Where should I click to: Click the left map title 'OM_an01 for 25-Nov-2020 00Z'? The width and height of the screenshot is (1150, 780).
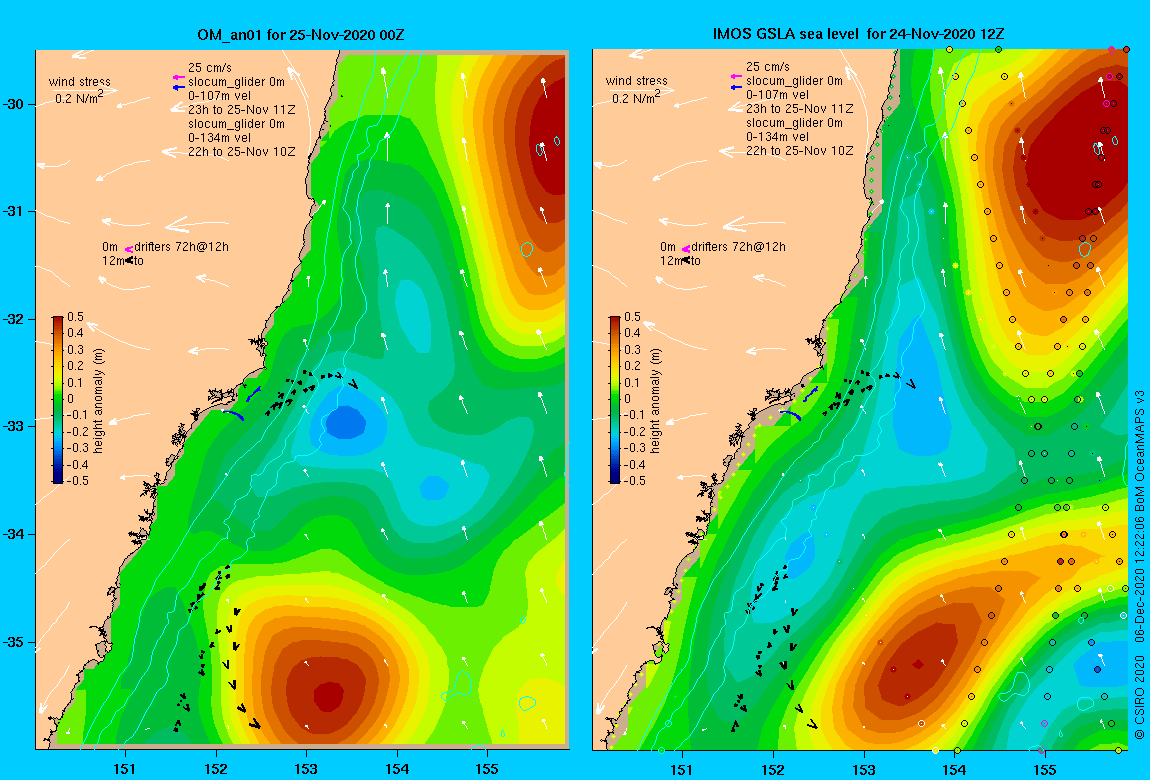click(x=301, y=34)
